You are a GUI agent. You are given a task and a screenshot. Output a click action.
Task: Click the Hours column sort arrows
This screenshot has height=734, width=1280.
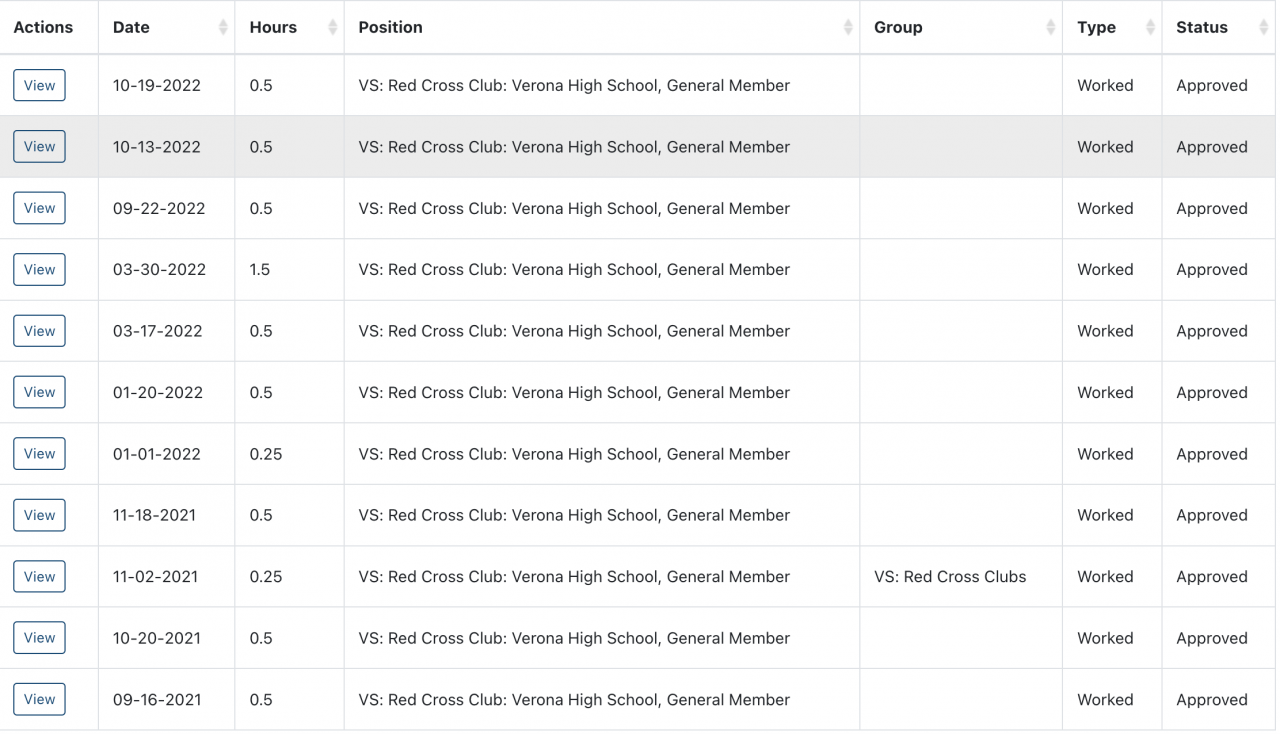tap(332, 28)
